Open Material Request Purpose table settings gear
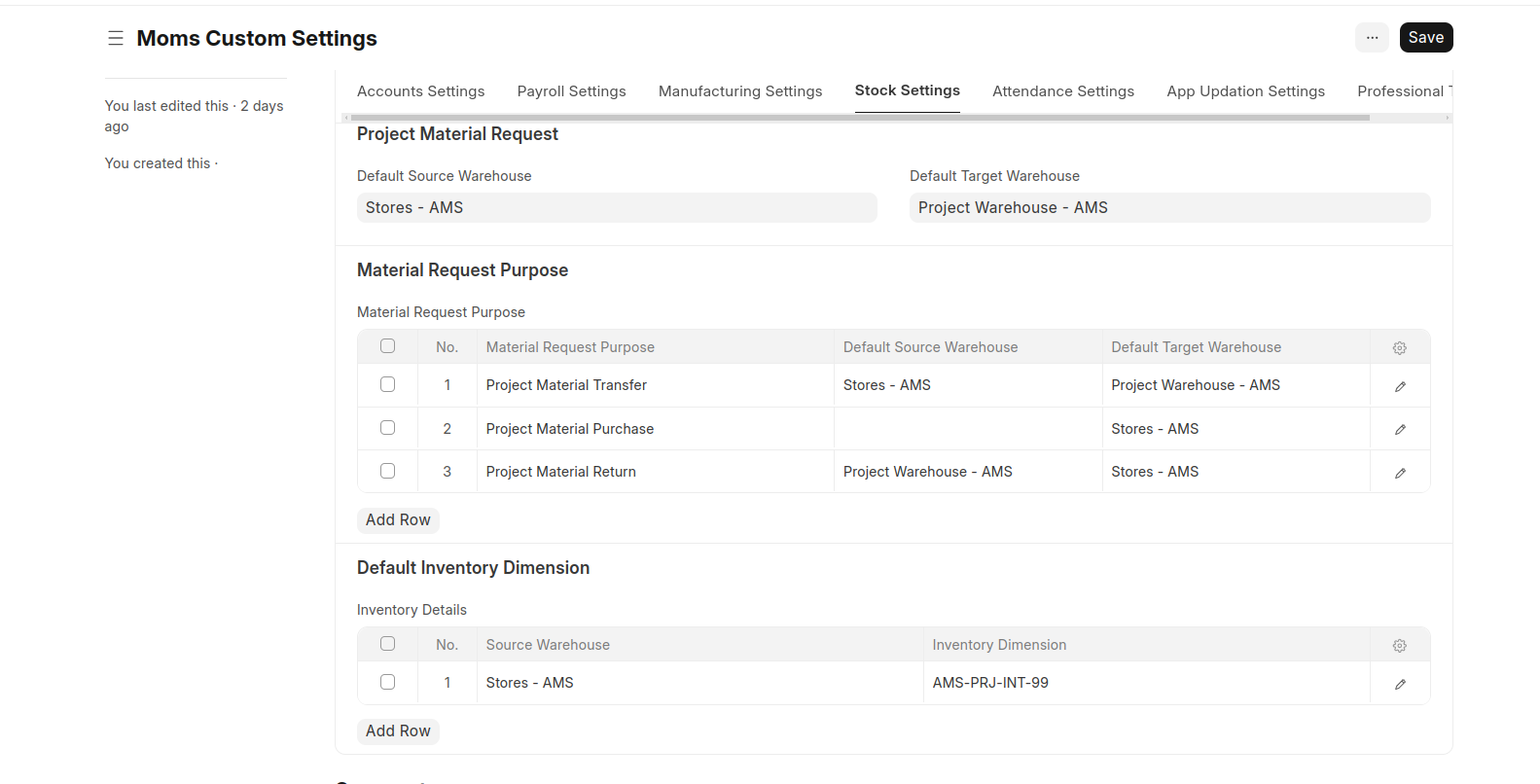Viewport: 1540px width, 784px height. click(1399, 347)
